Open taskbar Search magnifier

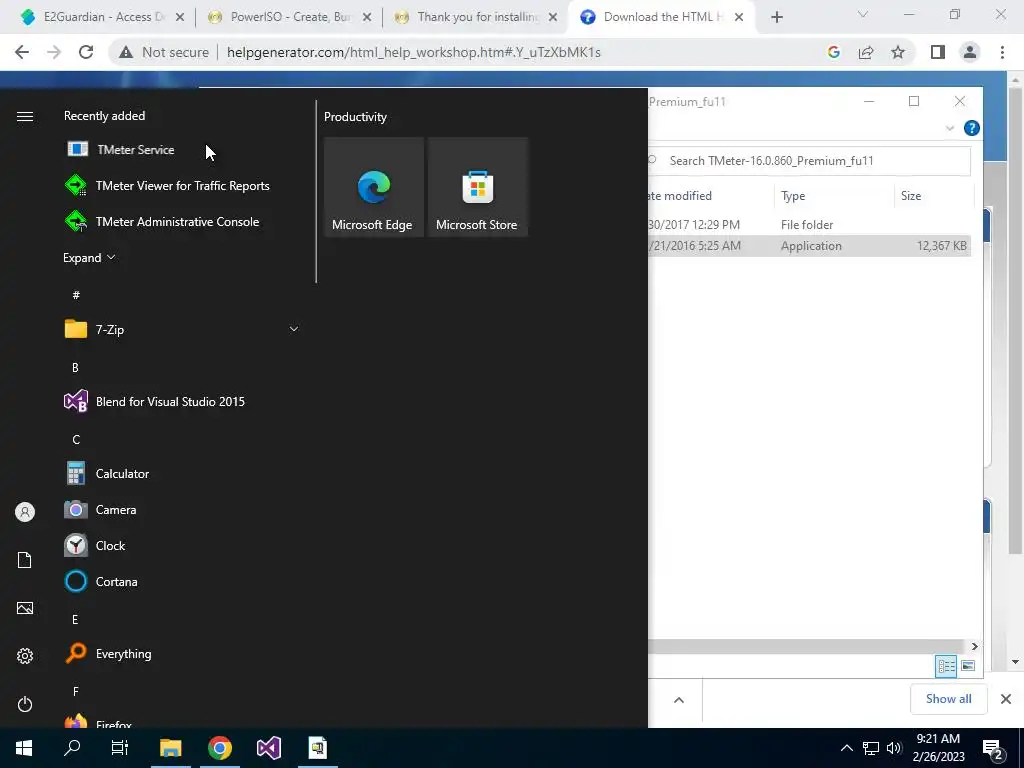pyautogui.click(x=72, y=748)
